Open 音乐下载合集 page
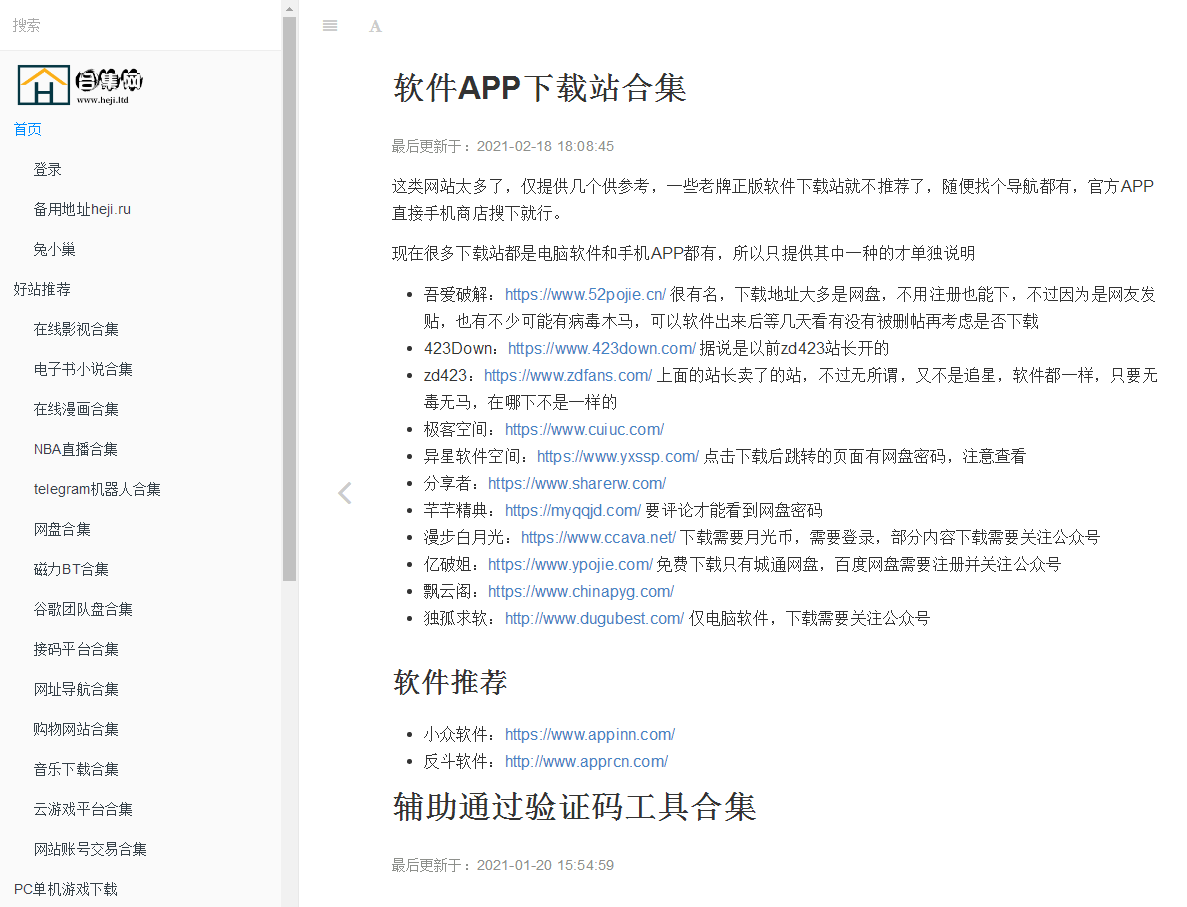The image size is (1187, 907). [76, 770]
